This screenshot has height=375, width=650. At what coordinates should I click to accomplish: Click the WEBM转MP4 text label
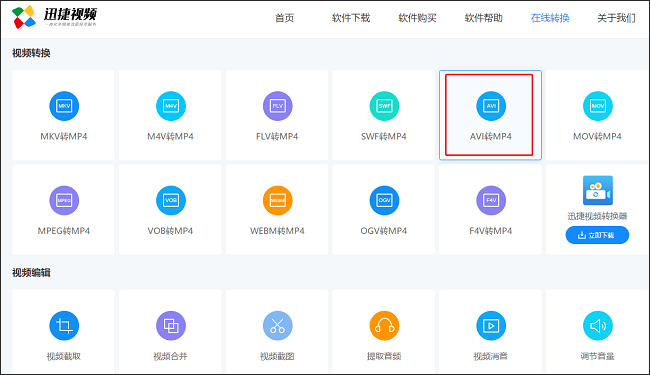pos(277,231)
